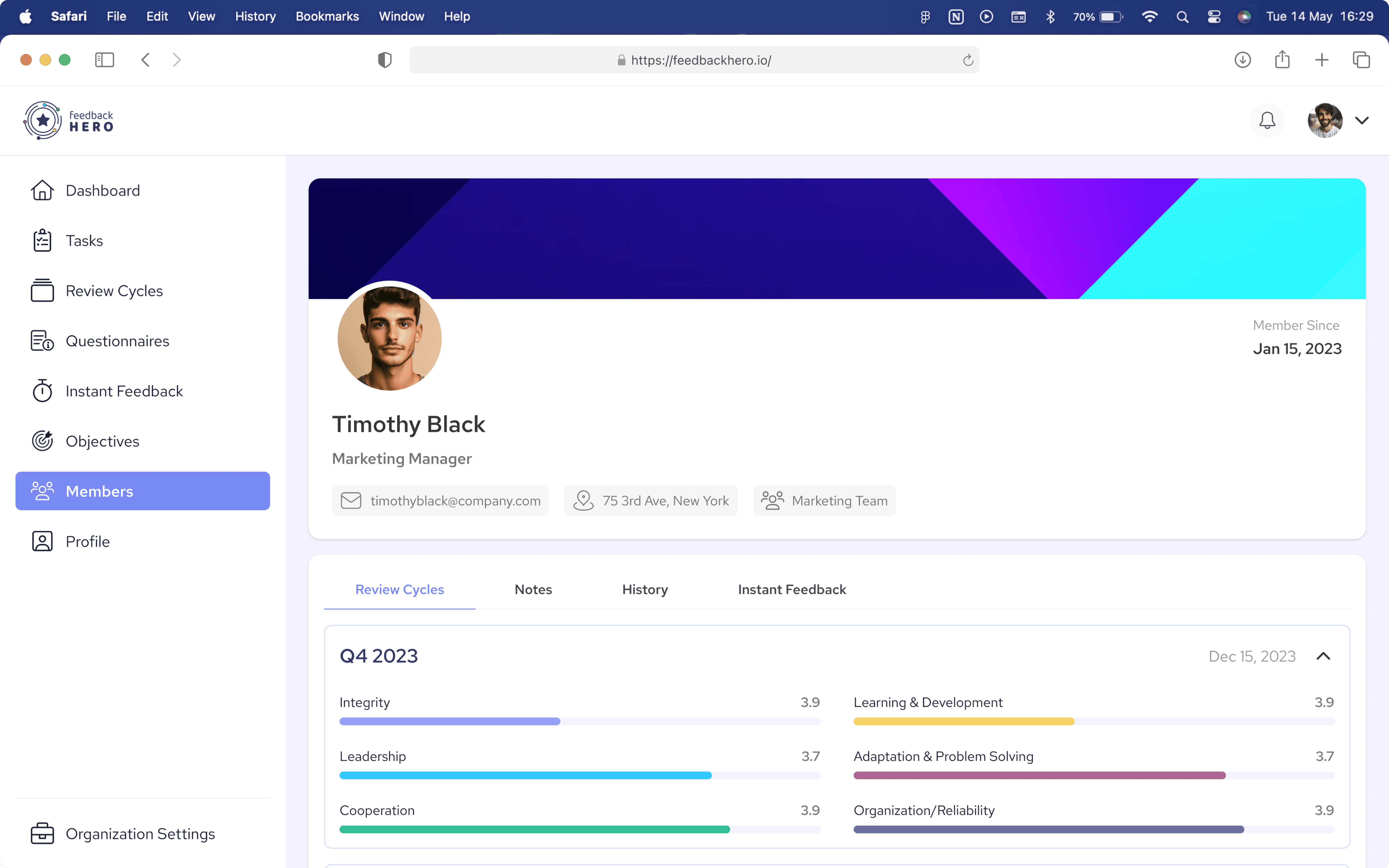The height and width of the screenshot is (868, 1389).
Task: Click timothyblack@company.com email chip
Action: [x=440, y=501]
